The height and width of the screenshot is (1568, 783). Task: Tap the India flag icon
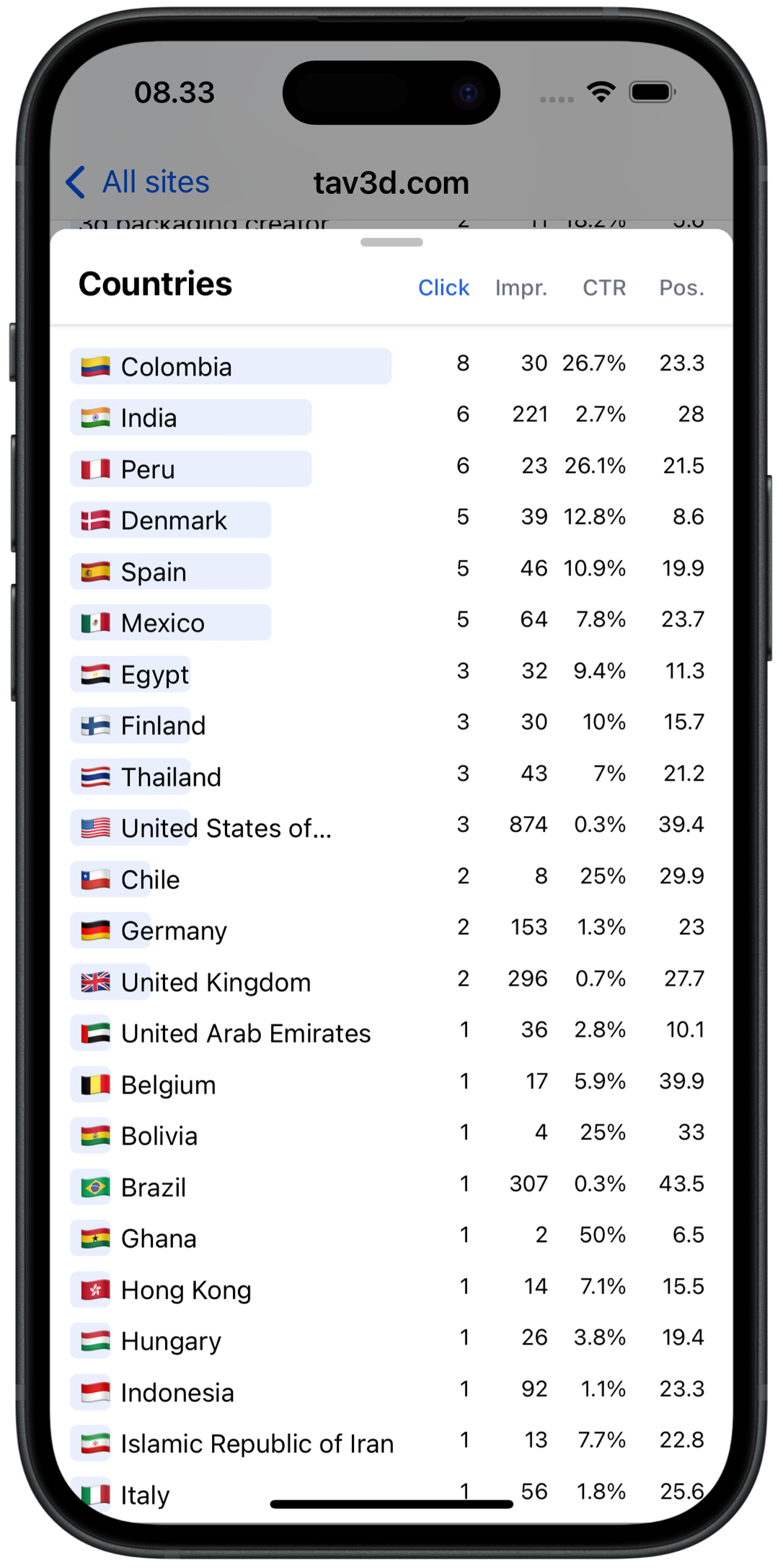pos(95,418)
